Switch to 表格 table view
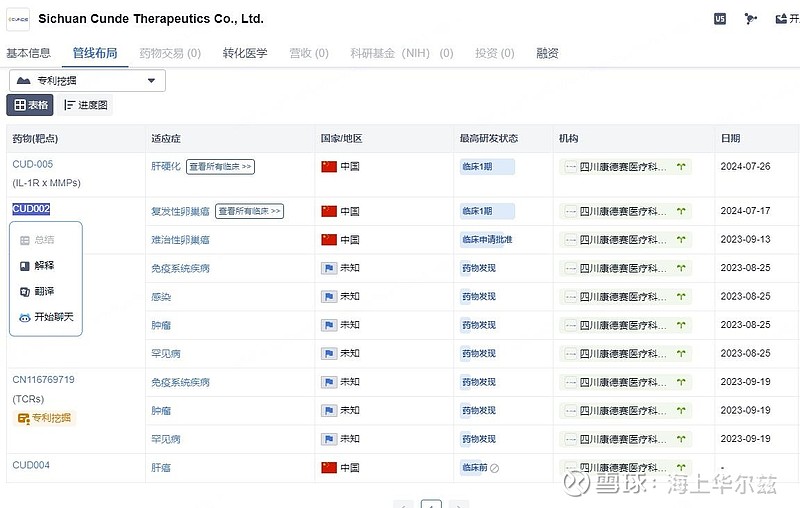Screen dimensions: 800x508 pyautogui.click(x=30, y=105)
